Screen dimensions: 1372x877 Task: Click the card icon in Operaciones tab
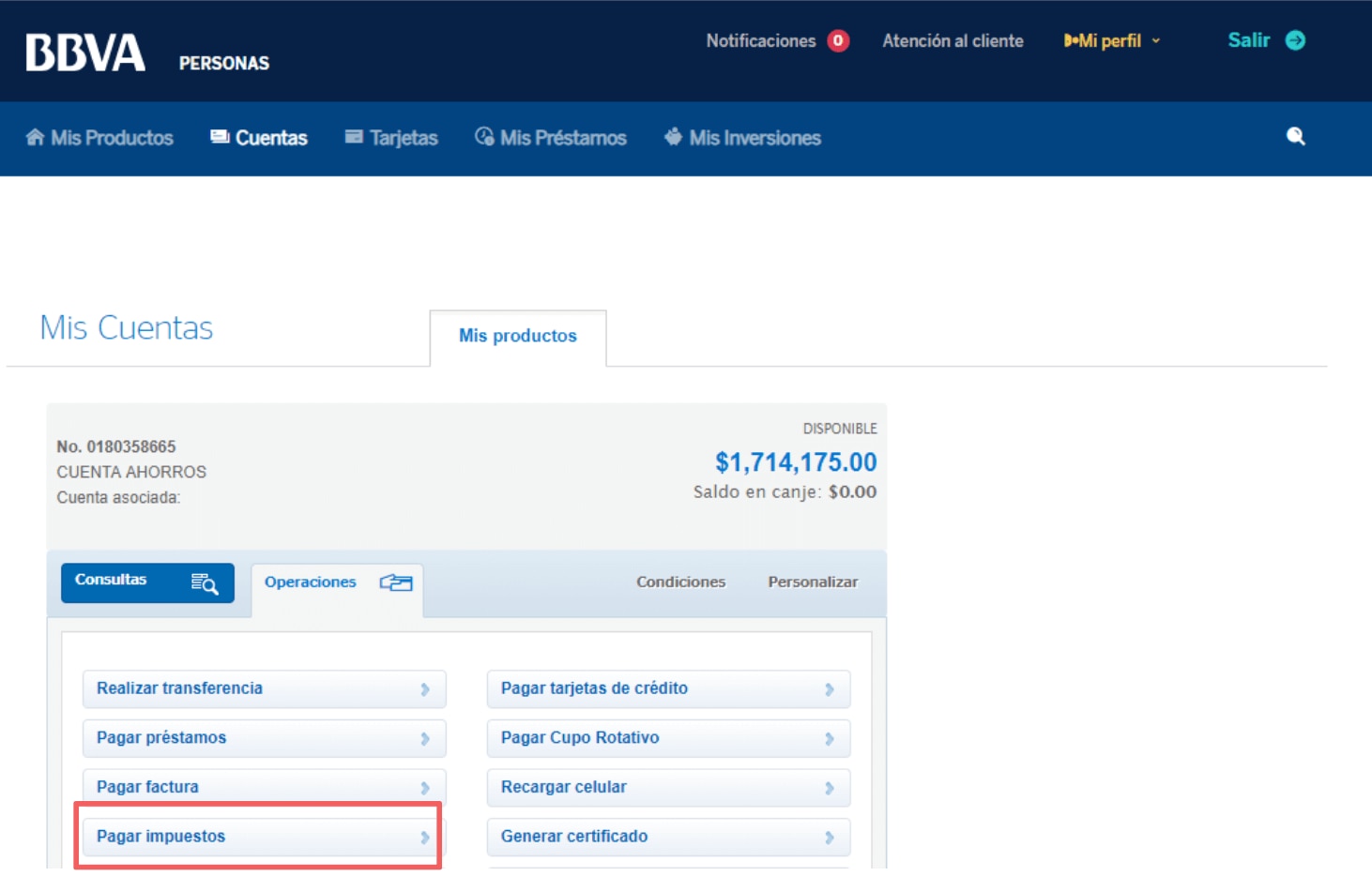(396, 582)
